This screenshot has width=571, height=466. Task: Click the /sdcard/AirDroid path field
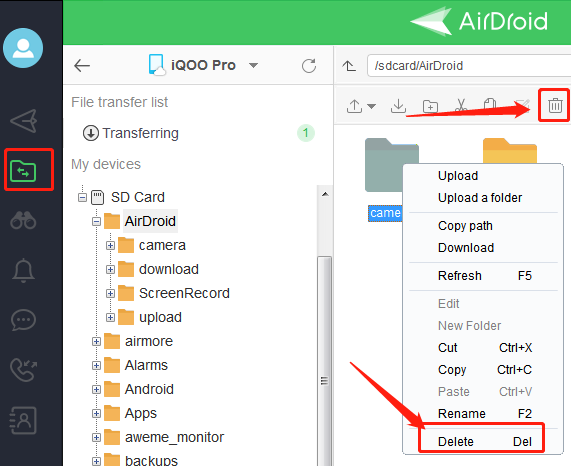(469, 66)
